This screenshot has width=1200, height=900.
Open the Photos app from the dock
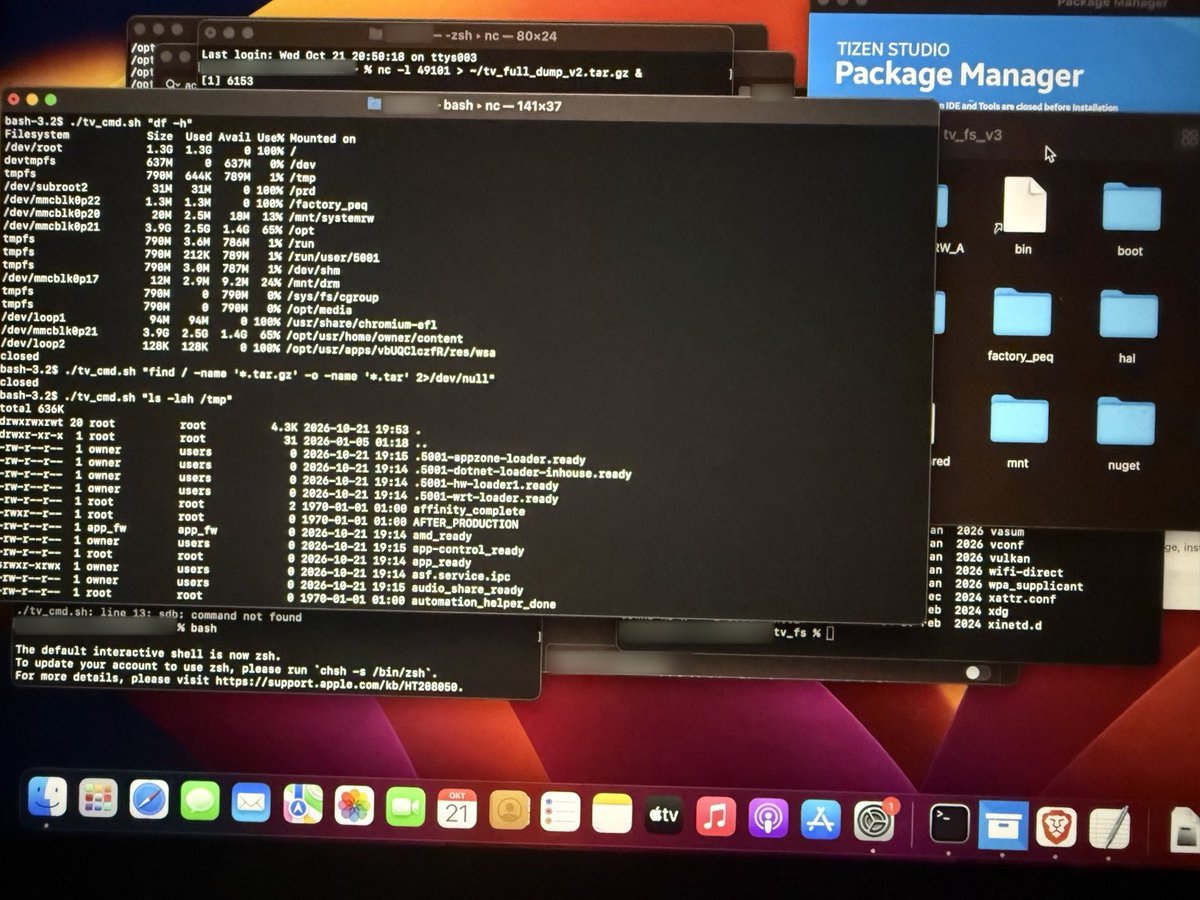tap(354, 805)
